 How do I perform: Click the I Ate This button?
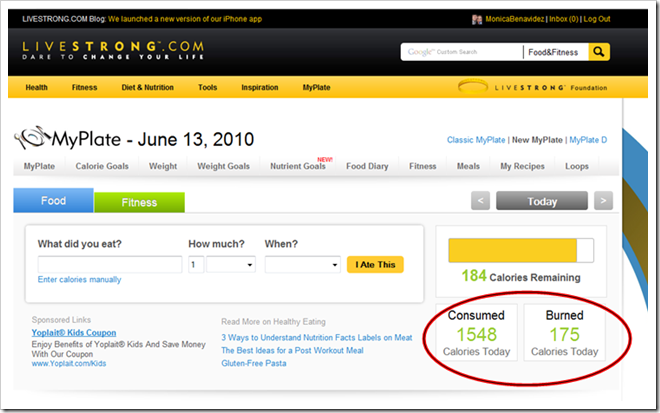coord(375,264)
